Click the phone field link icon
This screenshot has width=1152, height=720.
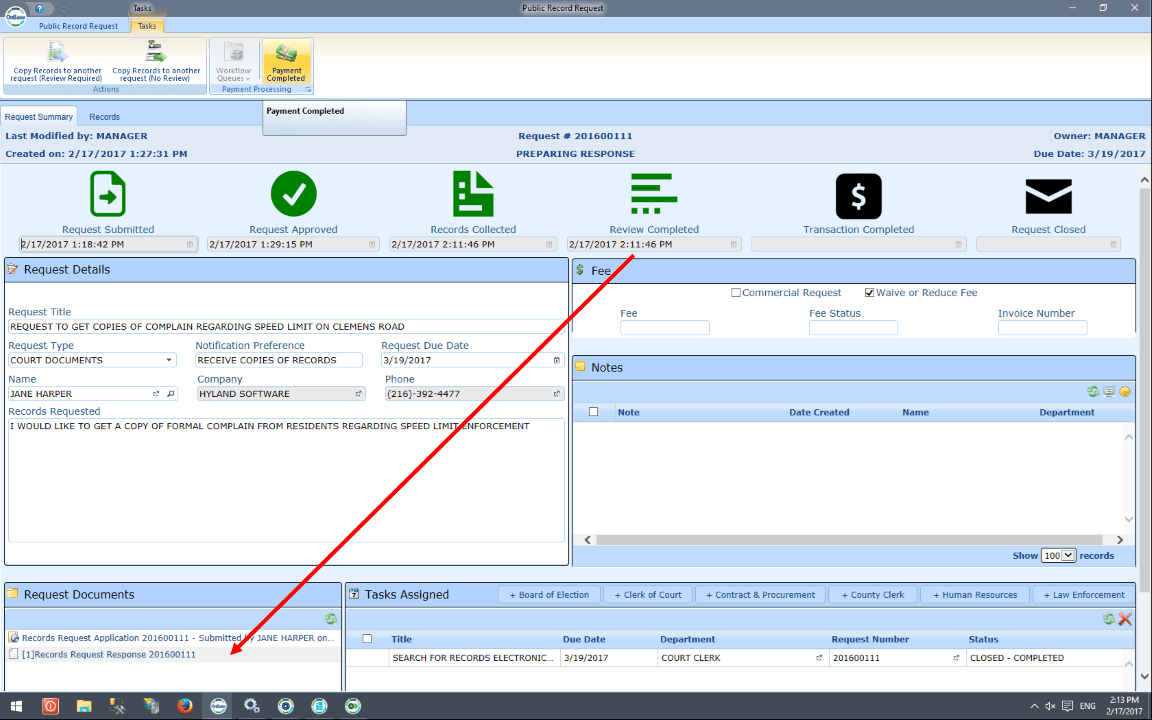[x=556, y=394]
